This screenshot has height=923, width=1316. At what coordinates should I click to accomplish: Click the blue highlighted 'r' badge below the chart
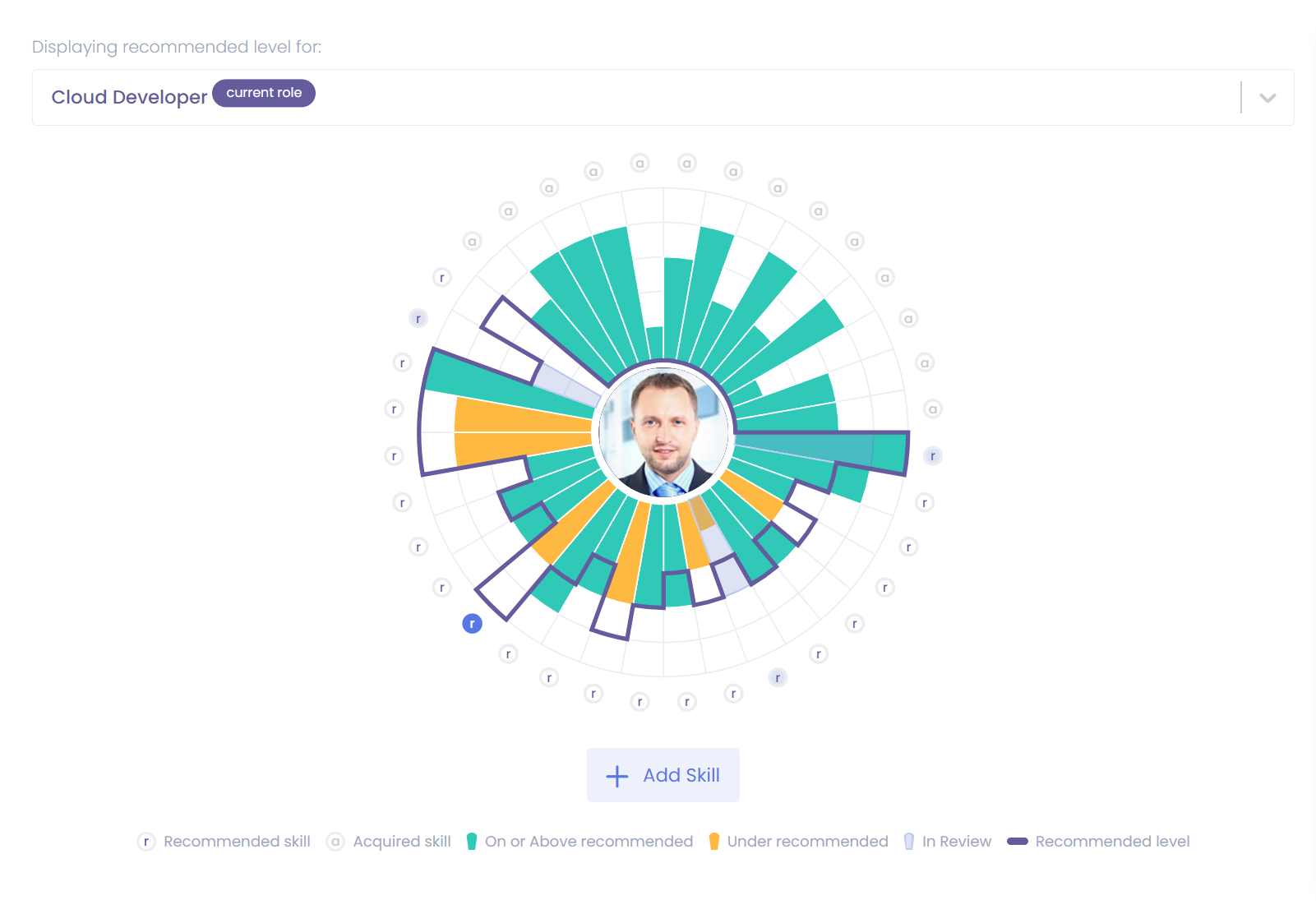(473, 624)
